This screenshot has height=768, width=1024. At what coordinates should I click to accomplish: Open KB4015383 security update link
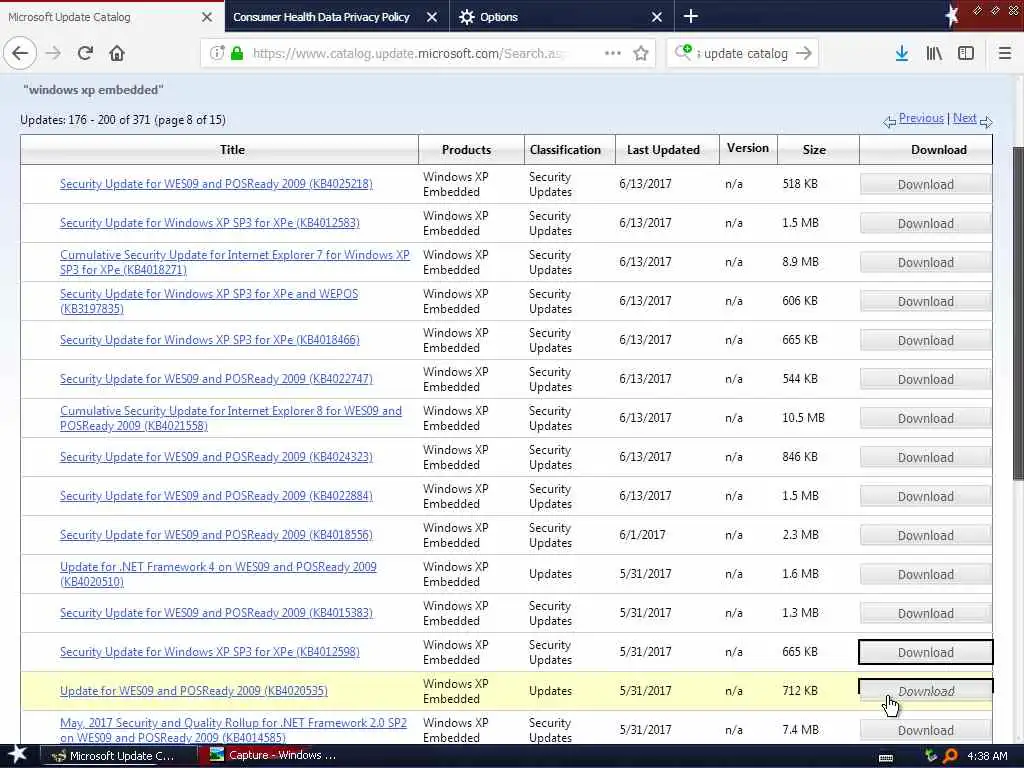pyautogui.click(x=216, y=613)
